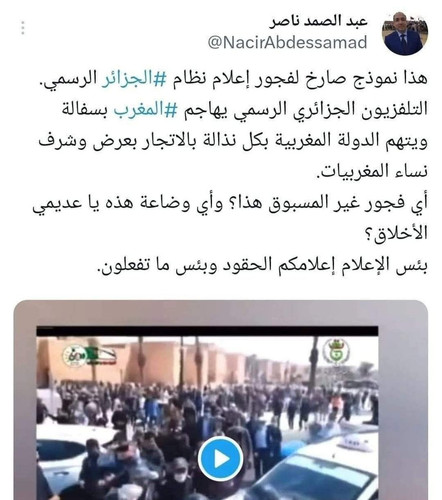Viewport: 442px width, 500px height.
Task: Click the line beginning التلفزيون الجزائري
Action: [x=245, y=110]
